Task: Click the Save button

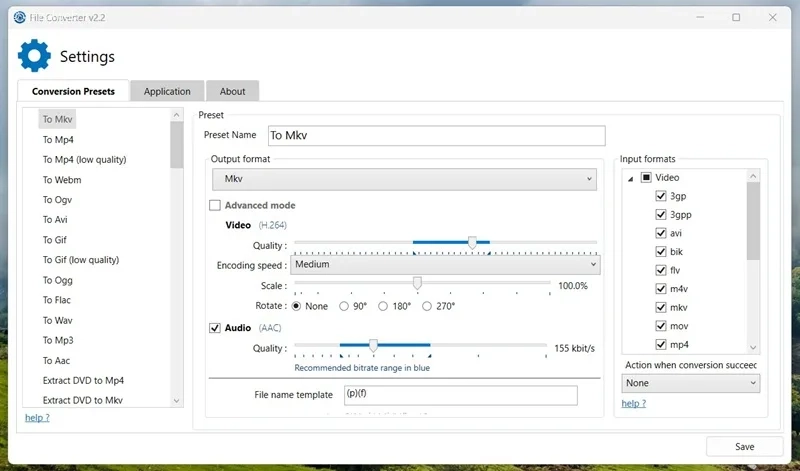Action: 744,447
